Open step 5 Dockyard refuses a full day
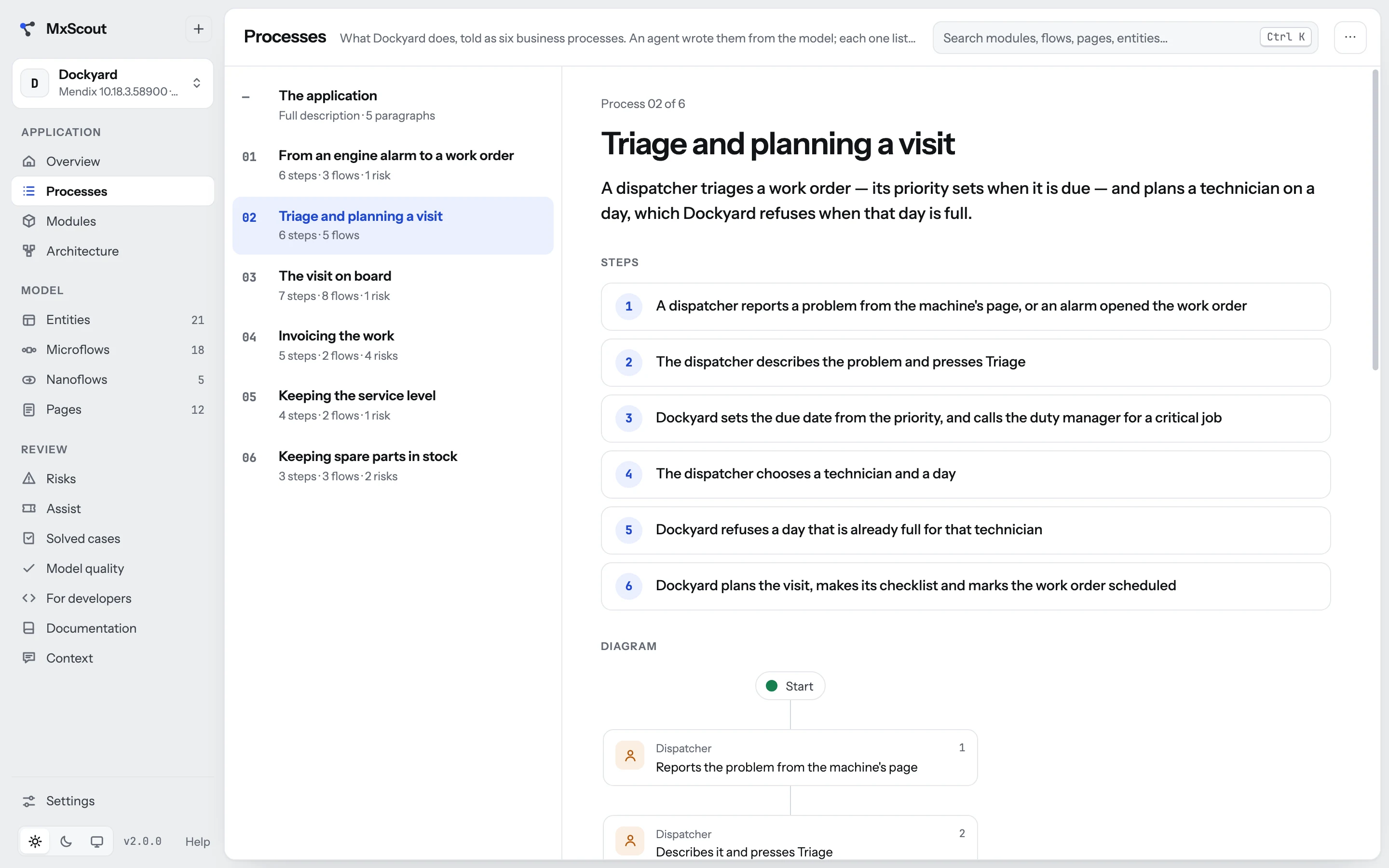Viewport: 1389px width, 868px height. pyautogui.click(x=966, y=530)
